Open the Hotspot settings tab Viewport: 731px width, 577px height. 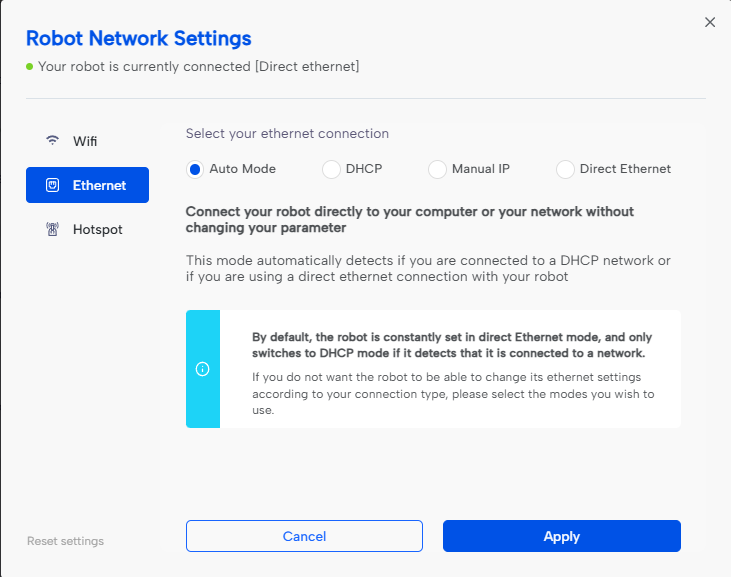(x=97, y=229)
